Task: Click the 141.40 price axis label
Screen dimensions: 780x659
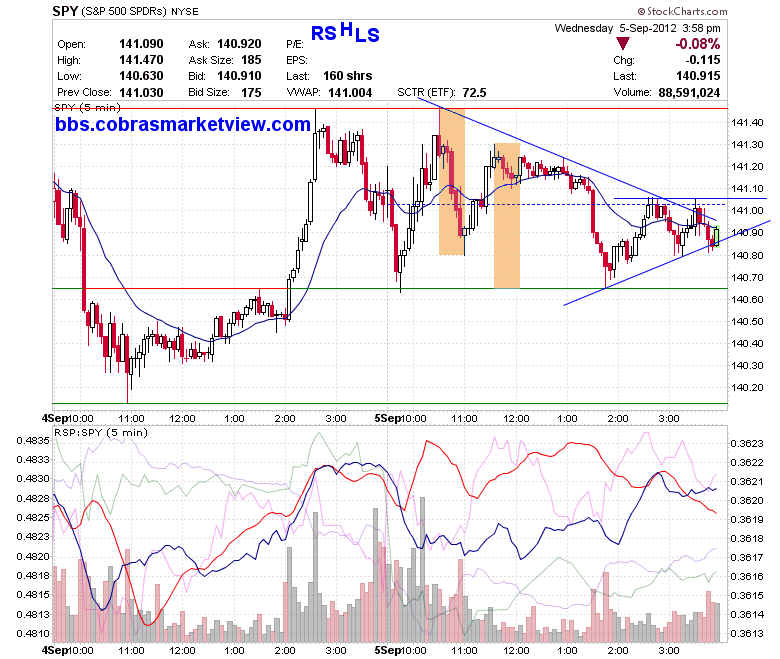Action: coord(747,122)
